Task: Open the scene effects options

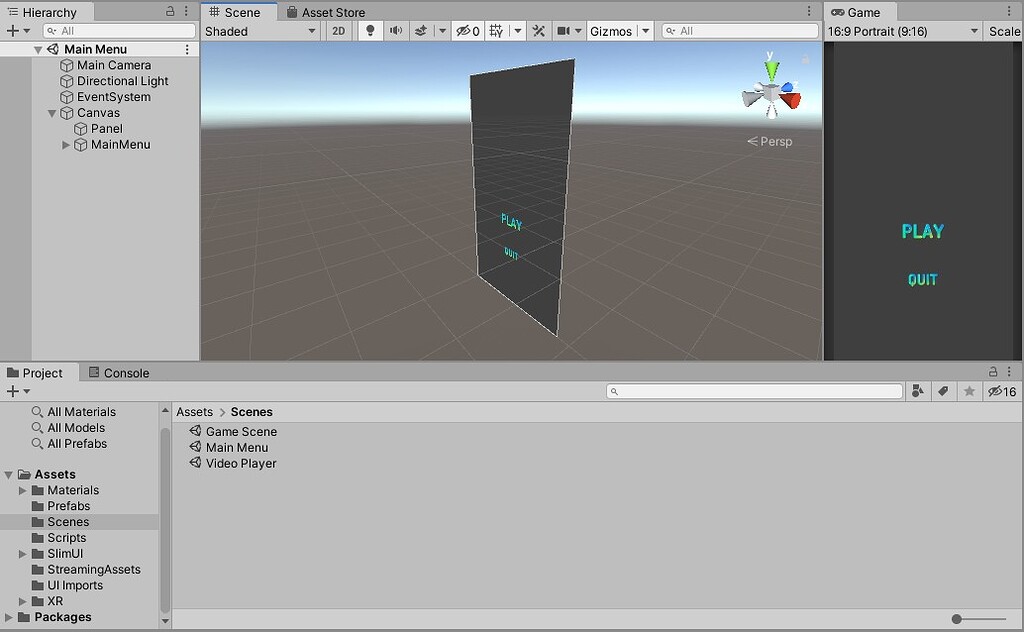Action: (x=442, y=31)
